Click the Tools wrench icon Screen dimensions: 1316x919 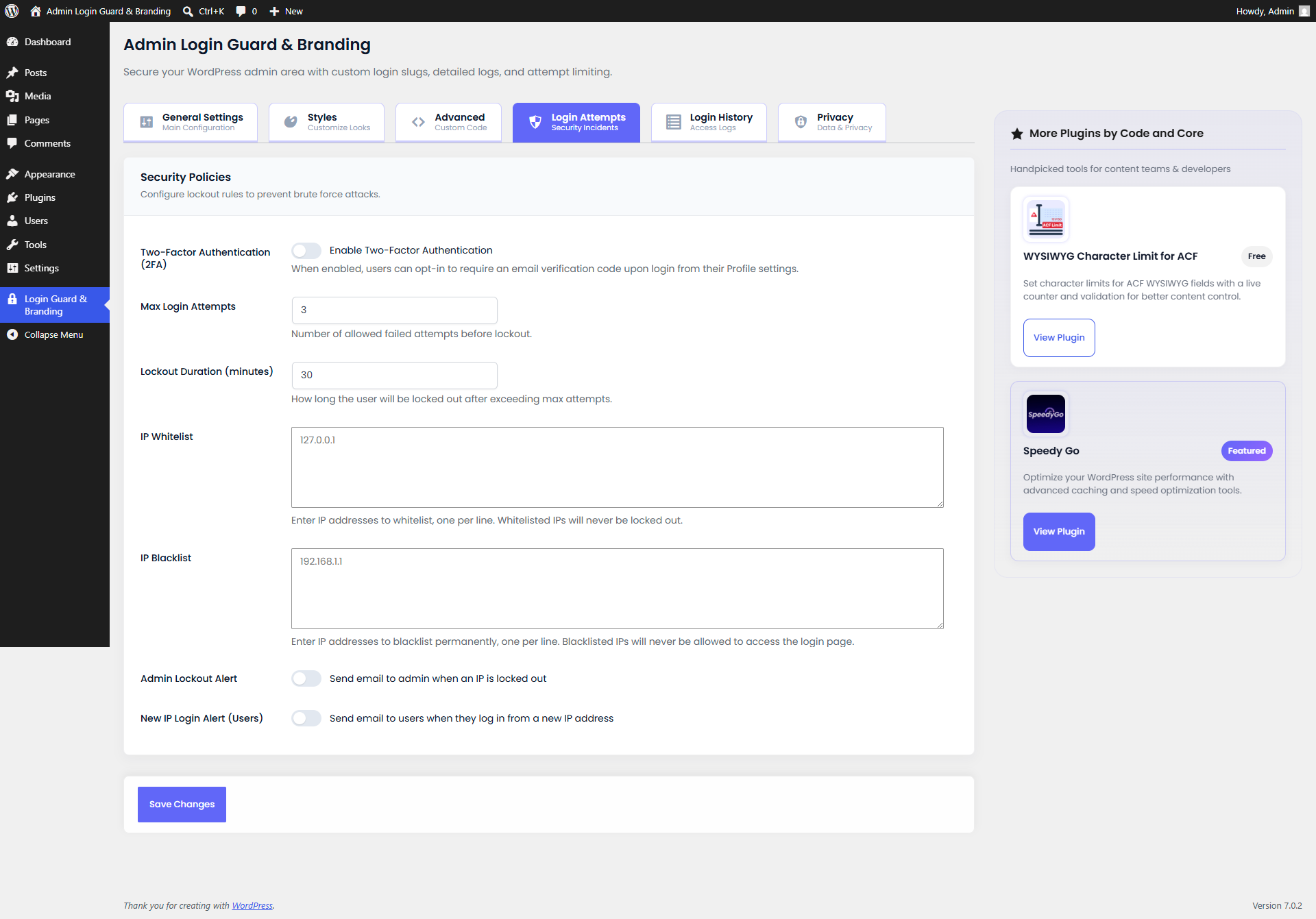click(x=12, y=245)
